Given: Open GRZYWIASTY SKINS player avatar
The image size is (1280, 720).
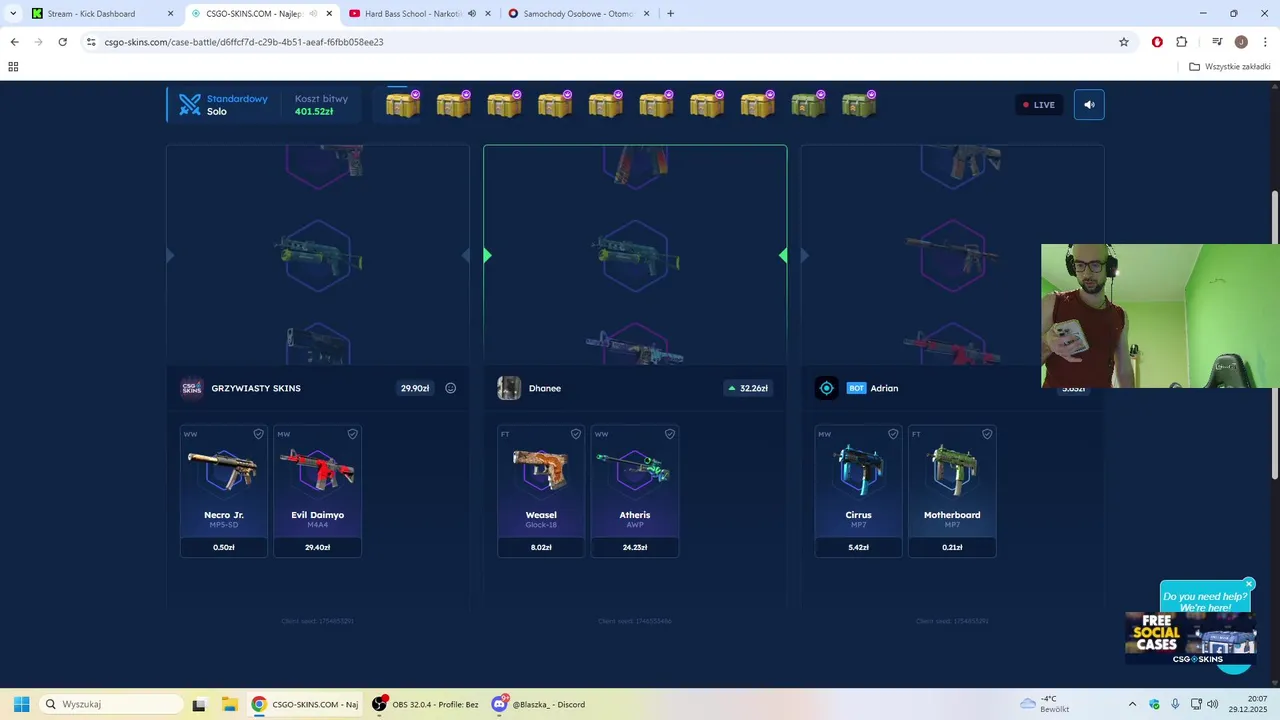Looking at the screenshot, I should pyautogui.click(x=192, y=388).
